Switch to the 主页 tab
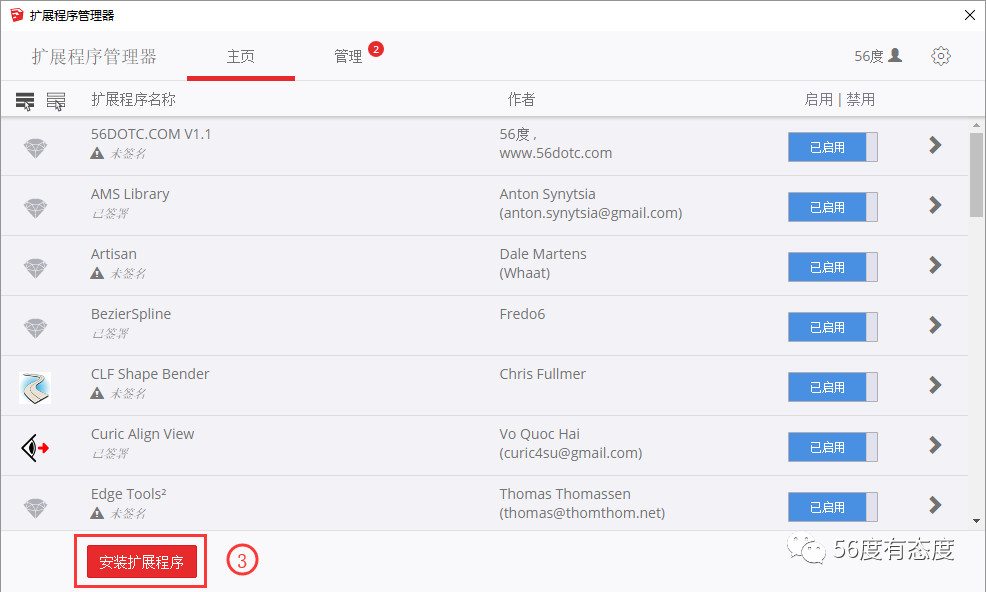 click(x=240, y=57)
